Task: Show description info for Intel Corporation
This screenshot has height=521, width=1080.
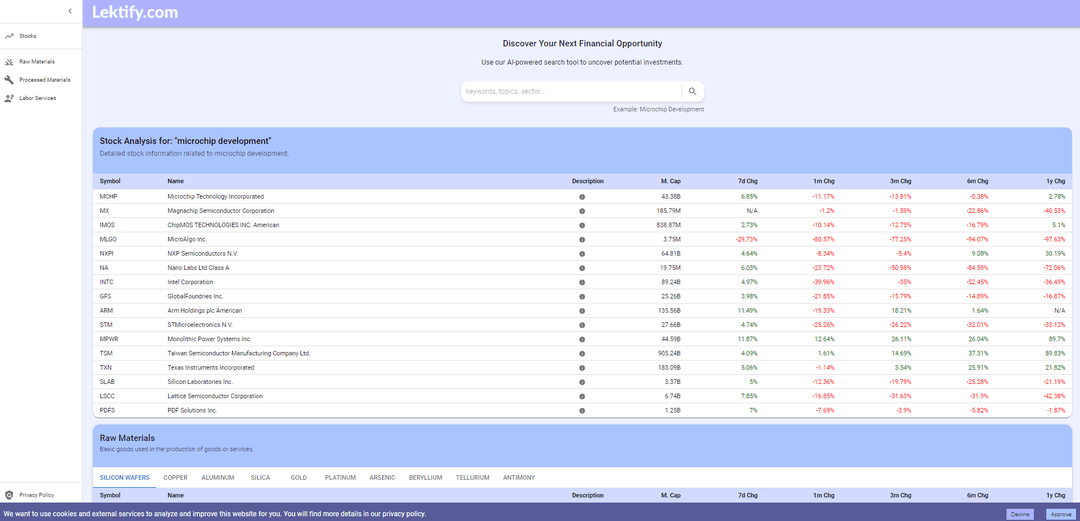Action: tap(582, 282)
